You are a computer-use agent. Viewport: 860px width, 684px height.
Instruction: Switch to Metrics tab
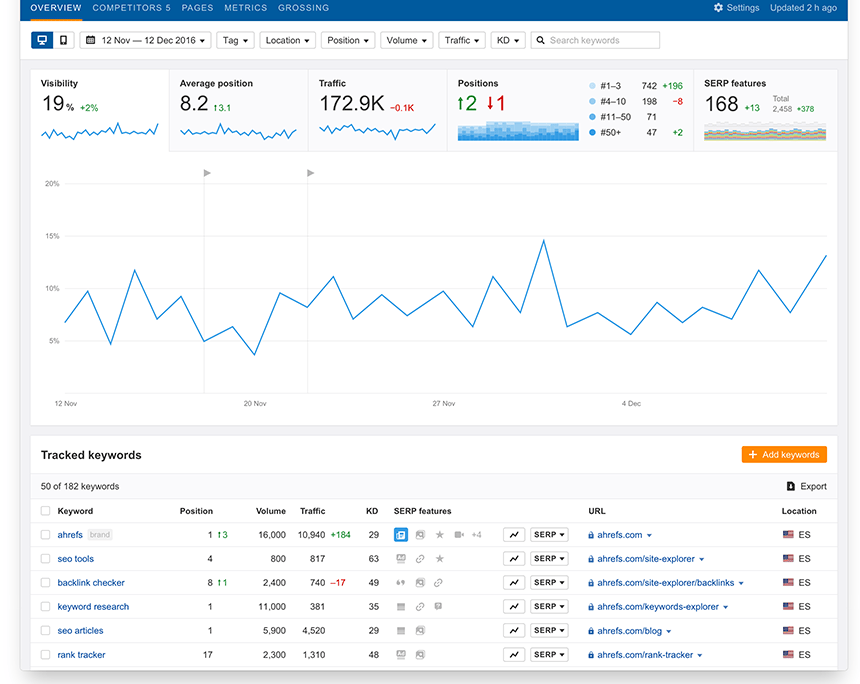245,8
